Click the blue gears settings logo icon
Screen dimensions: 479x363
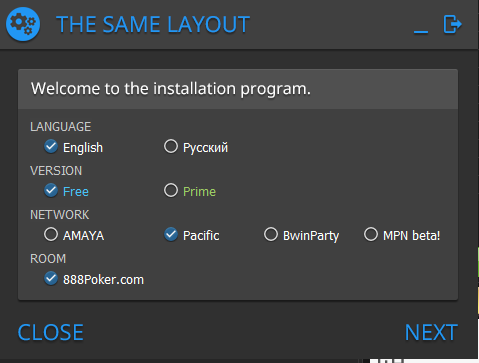click(x=23, y=24)
